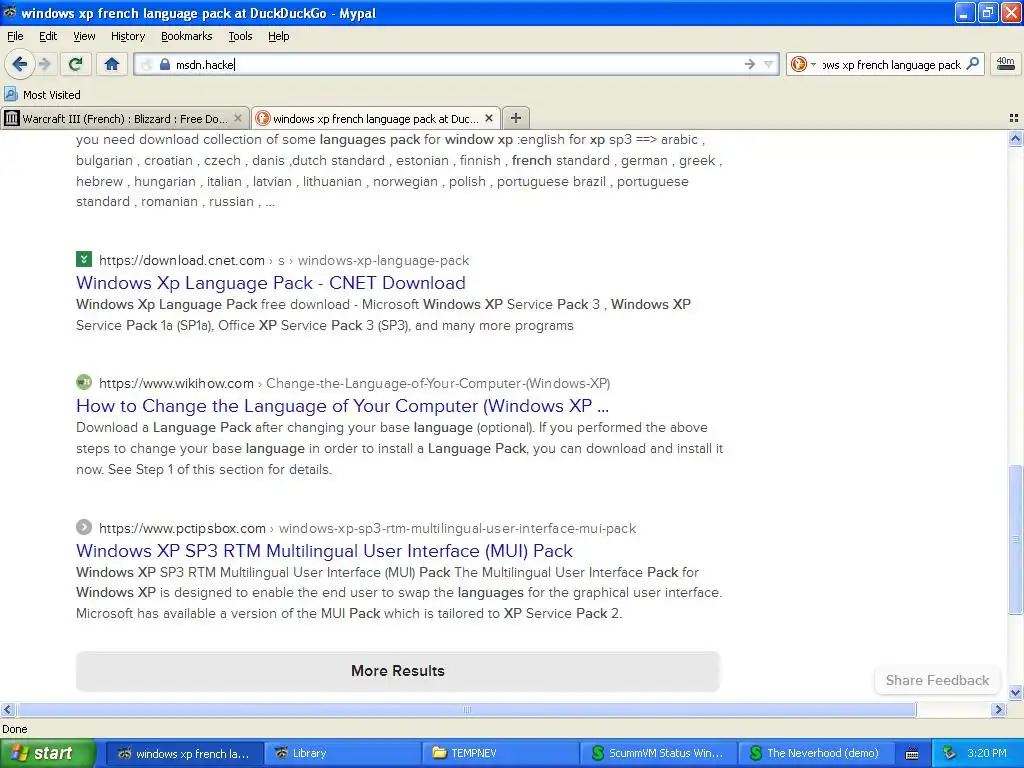Open a new tab with the plus button
Viewport: 1024px width, 768px height.
click(516, 118)
